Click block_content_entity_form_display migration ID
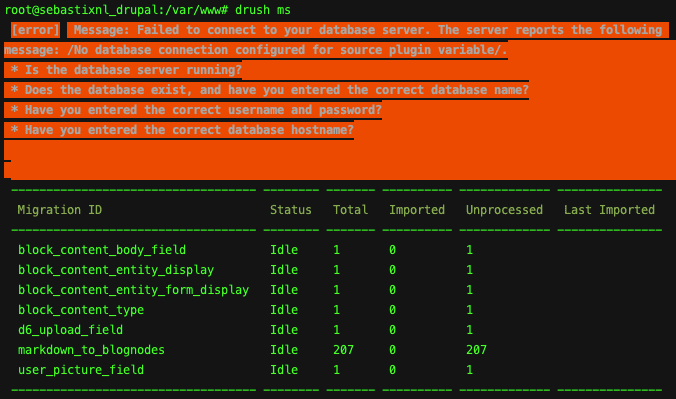The height and width of the screenshot is (399, 676). point(133,290)
